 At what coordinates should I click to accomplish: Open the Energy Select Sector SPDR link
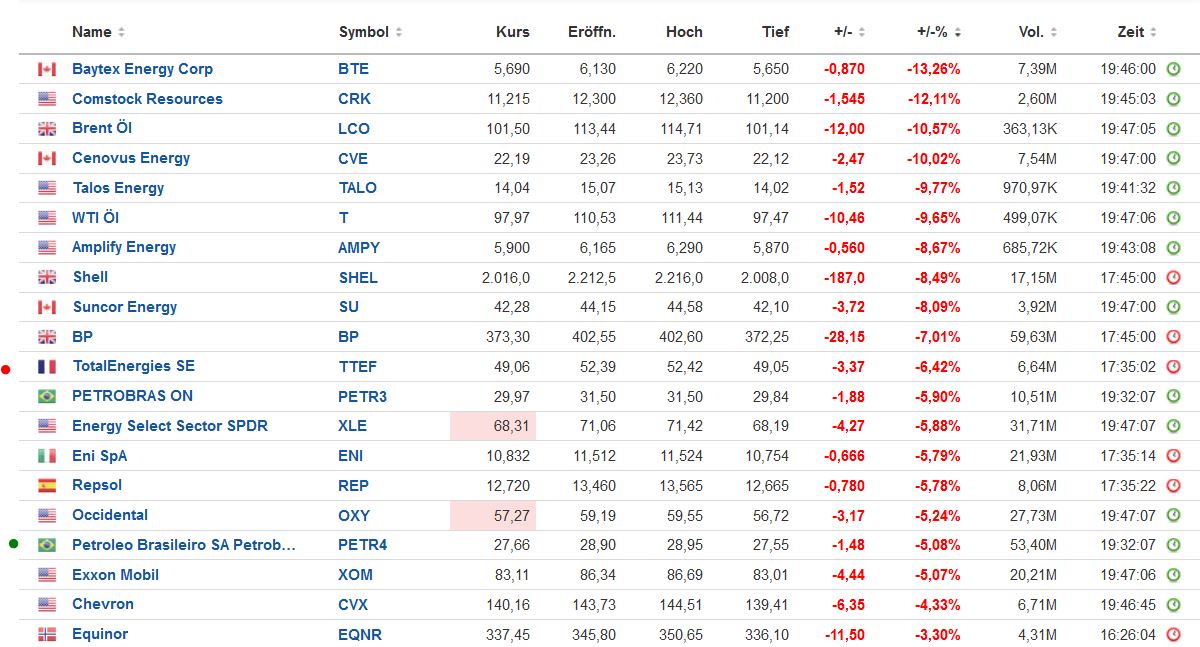click(x=169, y=426)
